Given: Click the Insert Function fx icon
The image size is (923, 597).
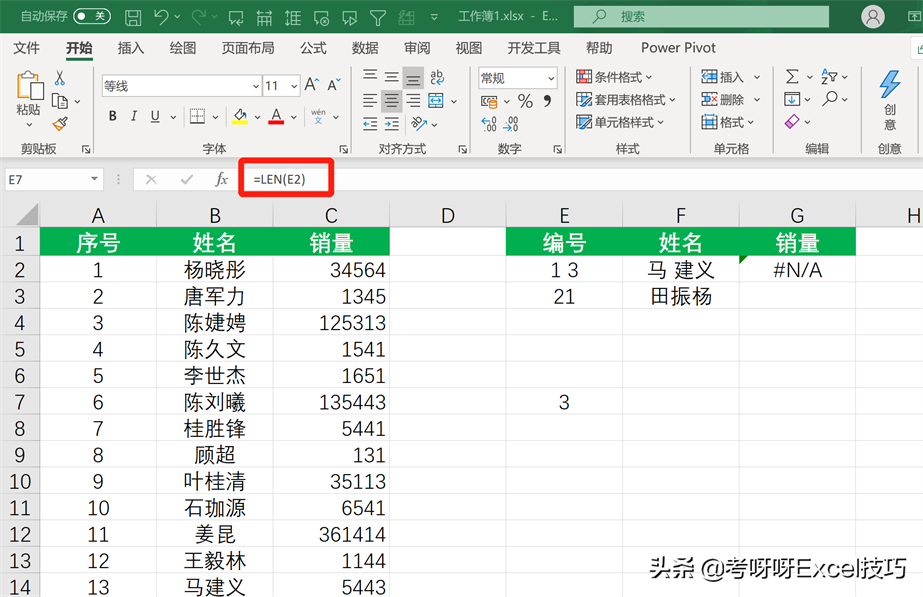Looking at the screenshot, I should [x=221, y=179].
